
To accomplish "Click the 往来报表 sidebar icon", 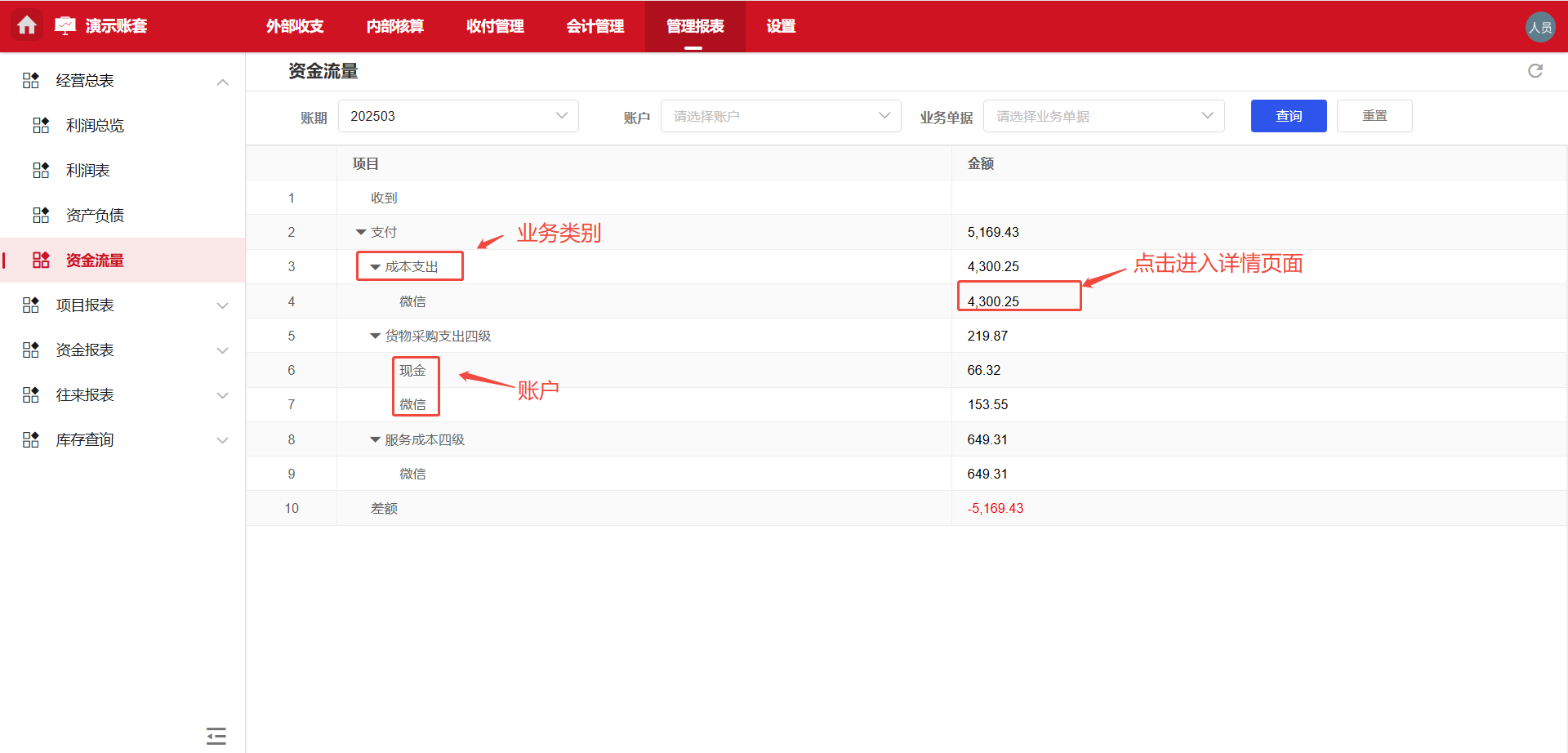I will [x=30, y=394].
